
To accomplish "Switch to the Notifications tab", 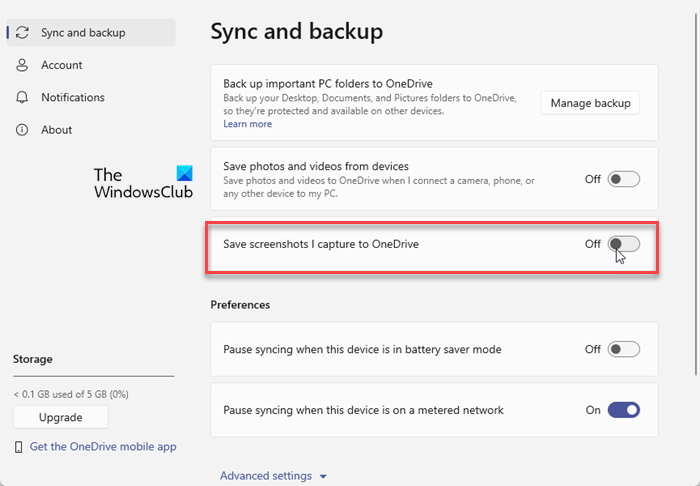I will coord(73,97).
